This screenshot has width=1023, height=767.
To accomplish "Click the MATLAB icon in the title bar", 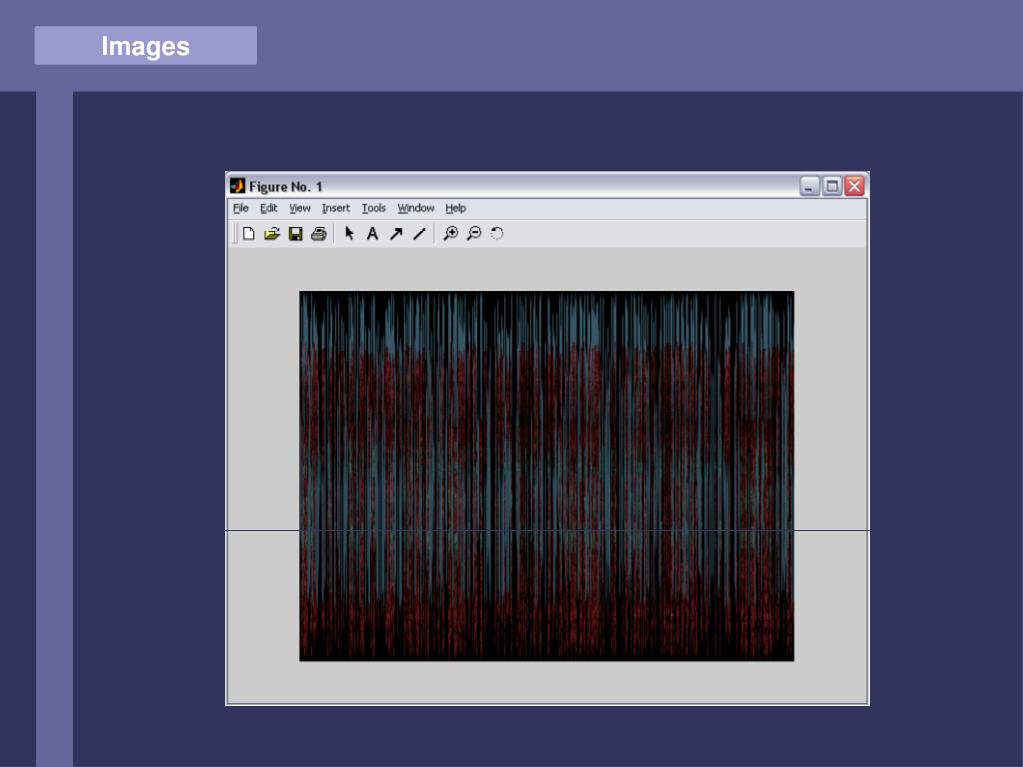I will (x=237, y=186).
